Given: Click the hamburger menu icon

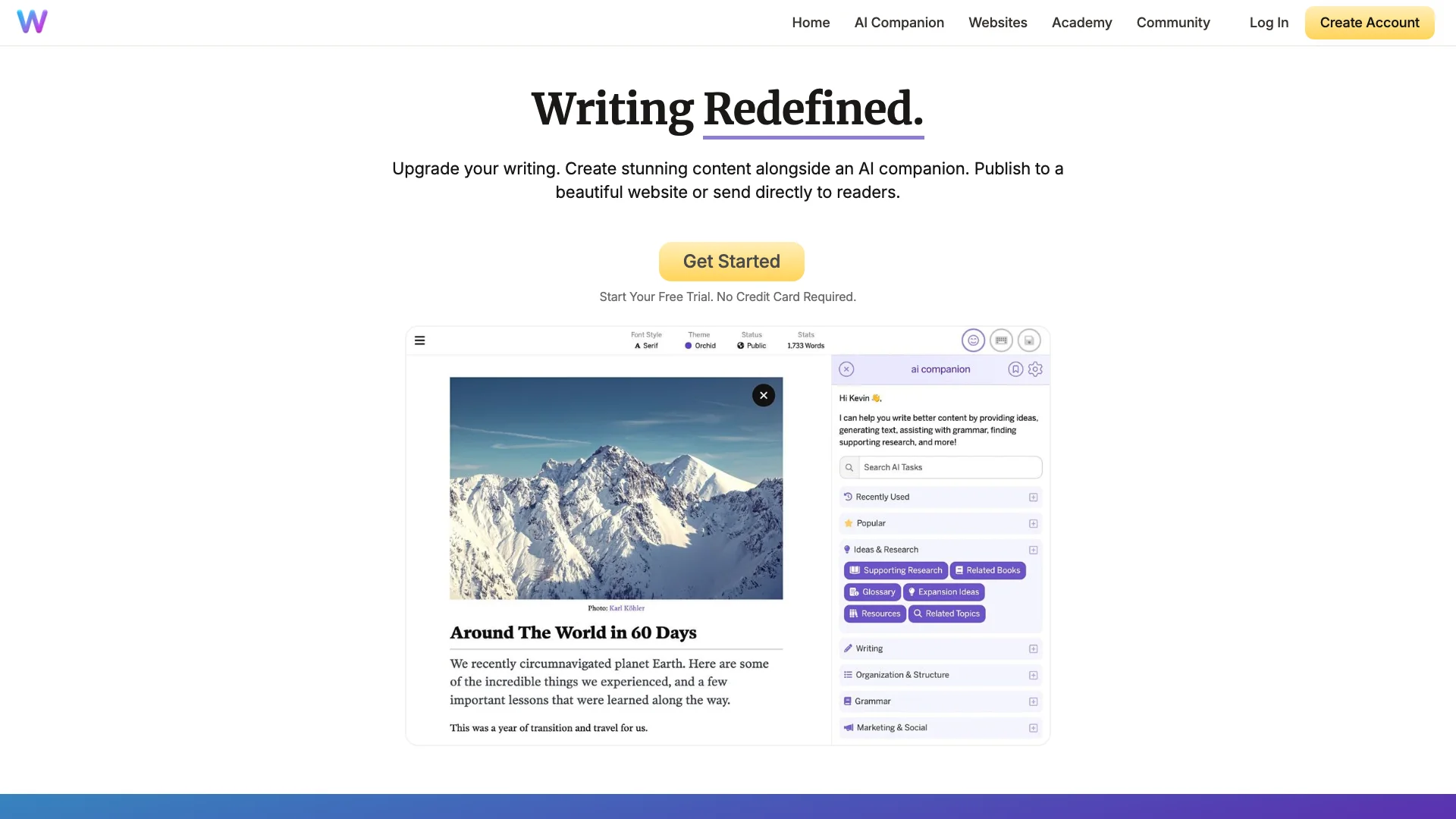Looking at the screenshot, I should click(x=419, y=340).
